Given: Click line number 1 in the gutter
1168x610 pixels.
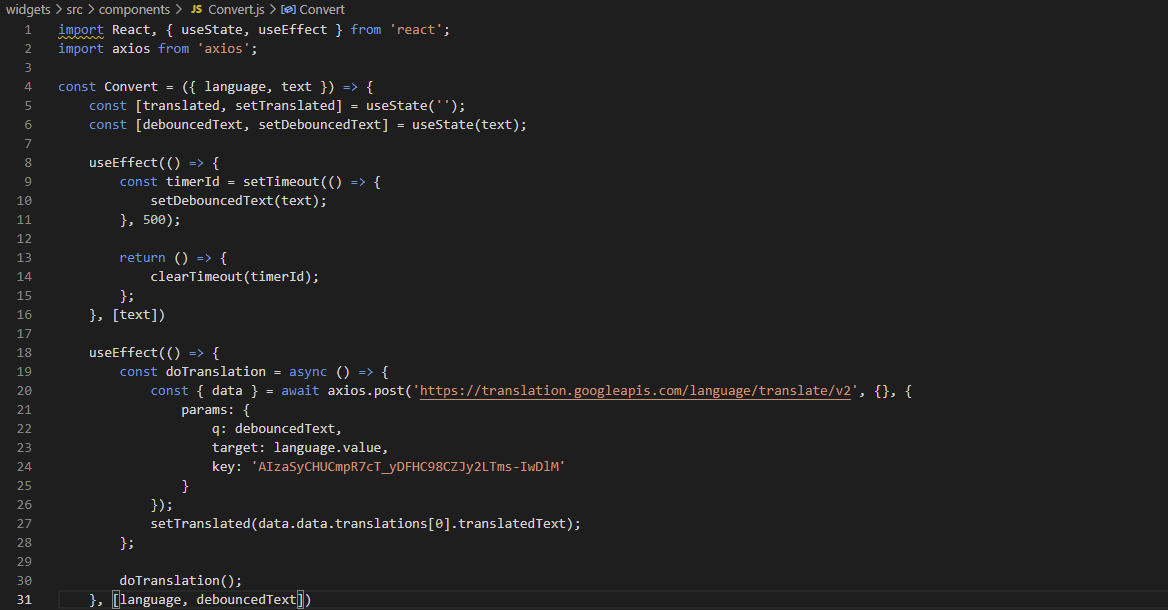Looking at the screenshot, I should (x=28, y=30).
